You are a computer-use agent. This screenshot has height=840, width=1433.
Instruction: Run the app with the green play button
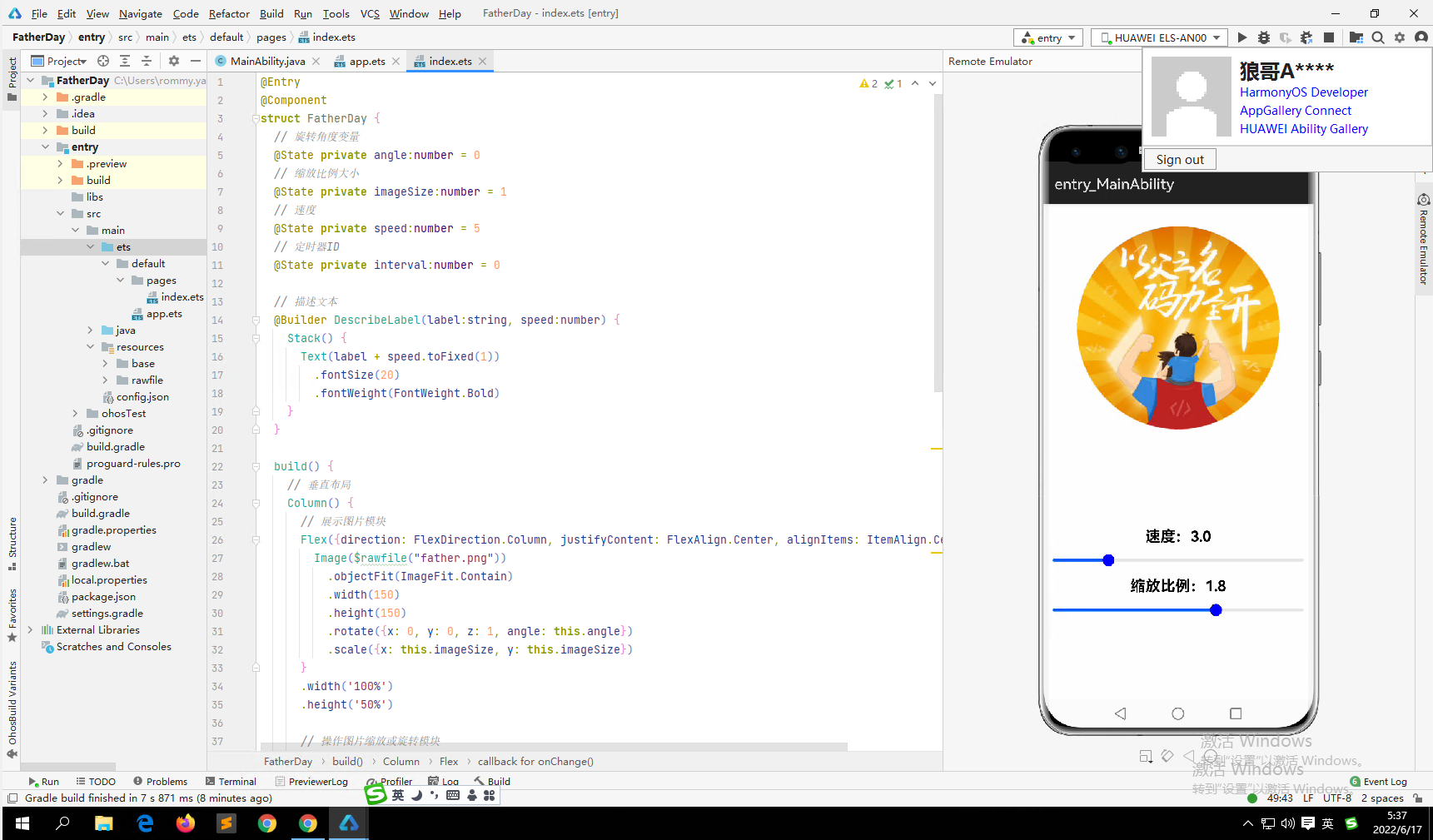coord(1241,37)
